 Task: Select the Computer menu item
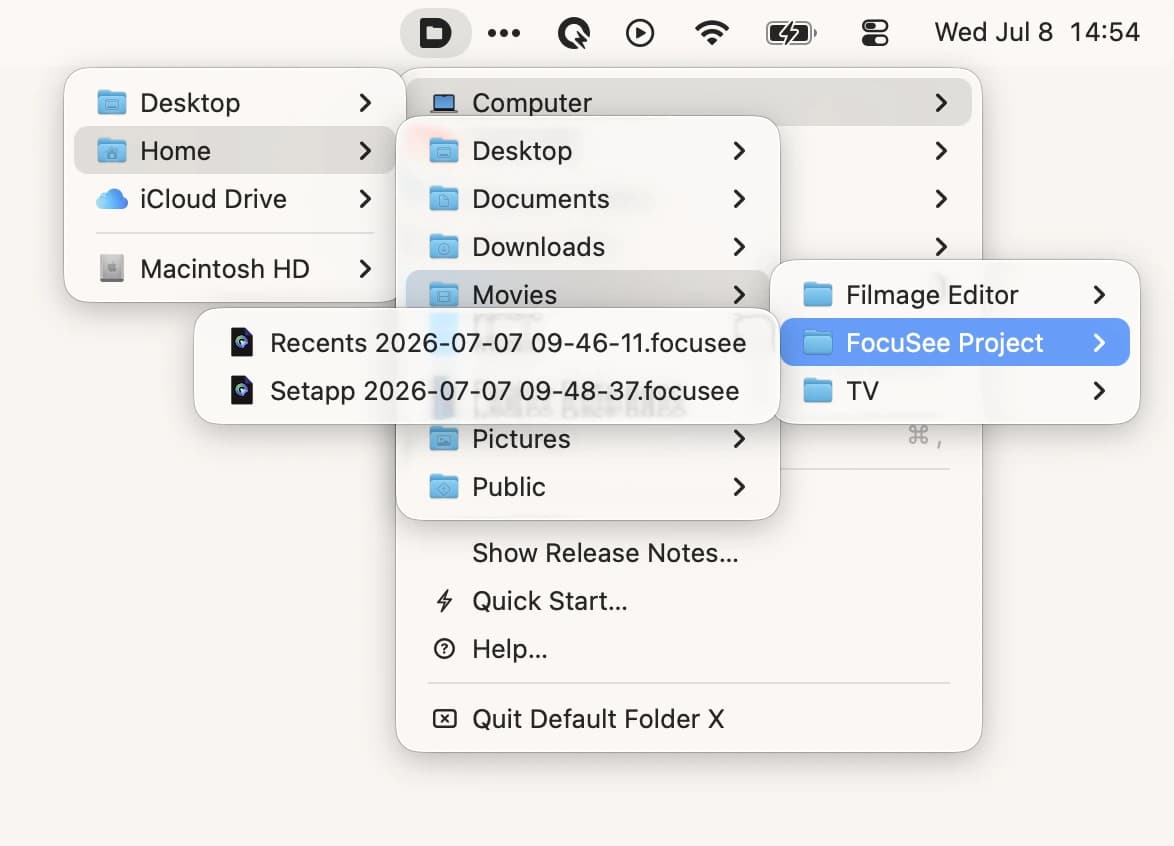[689, 103]
